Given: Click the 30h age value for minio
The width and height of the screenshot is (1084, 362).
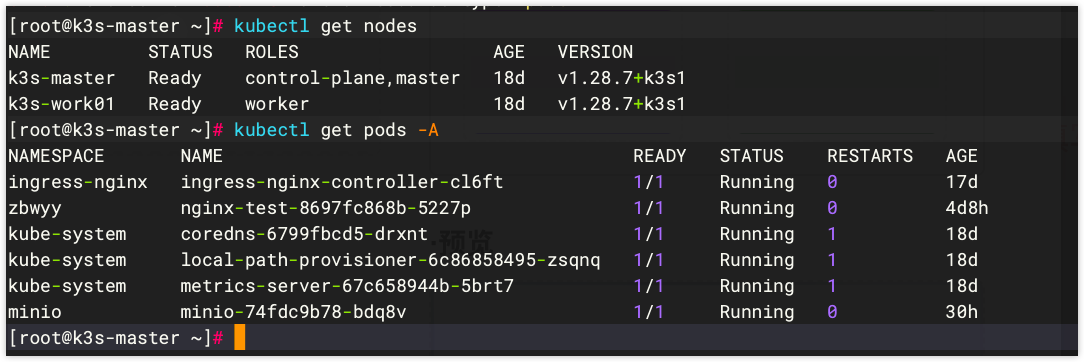Looking at the screenshot, I should click(962, 312).
